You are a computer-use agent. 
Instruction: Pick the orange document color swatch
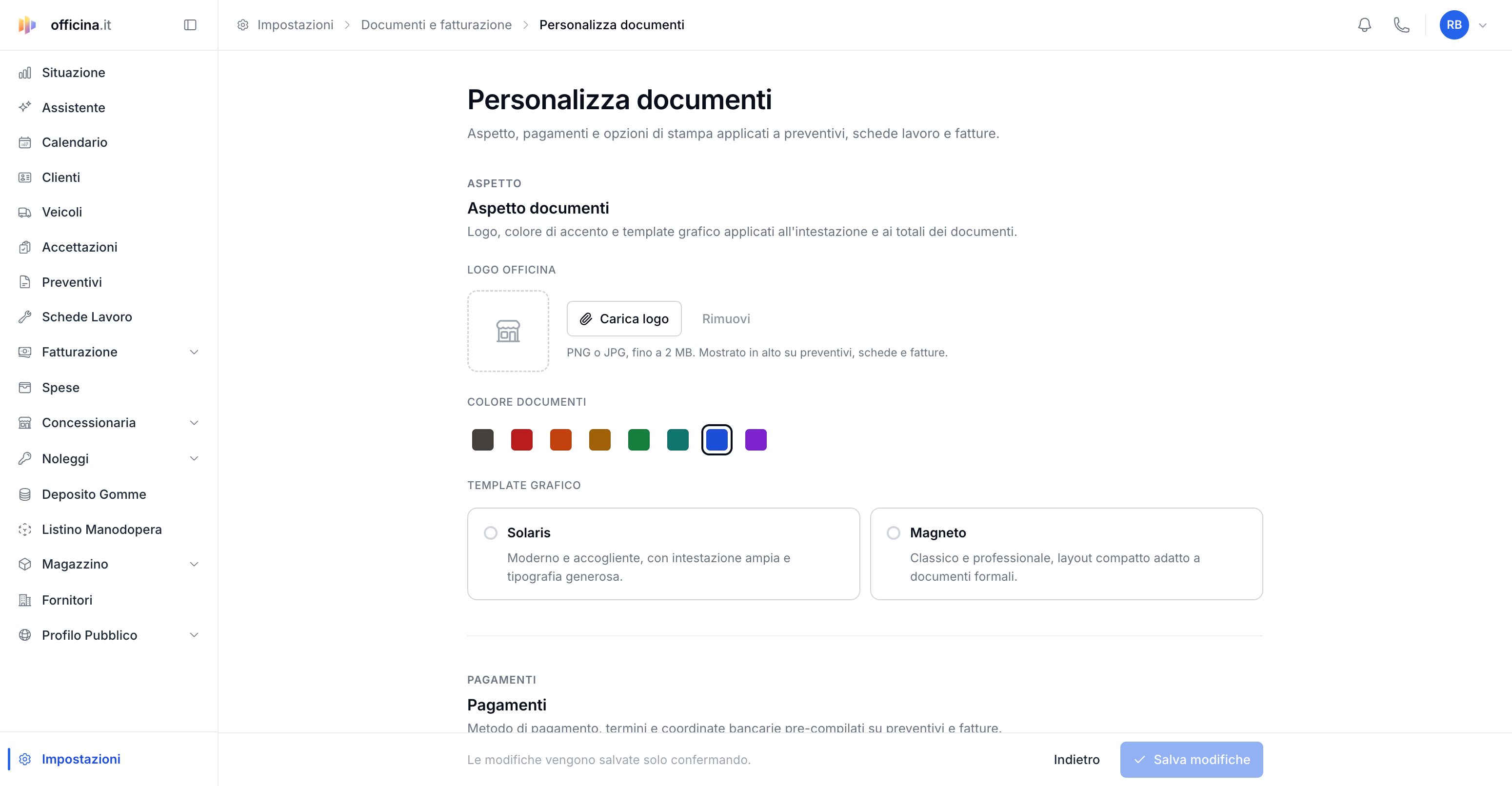click(x=560, y=440)
